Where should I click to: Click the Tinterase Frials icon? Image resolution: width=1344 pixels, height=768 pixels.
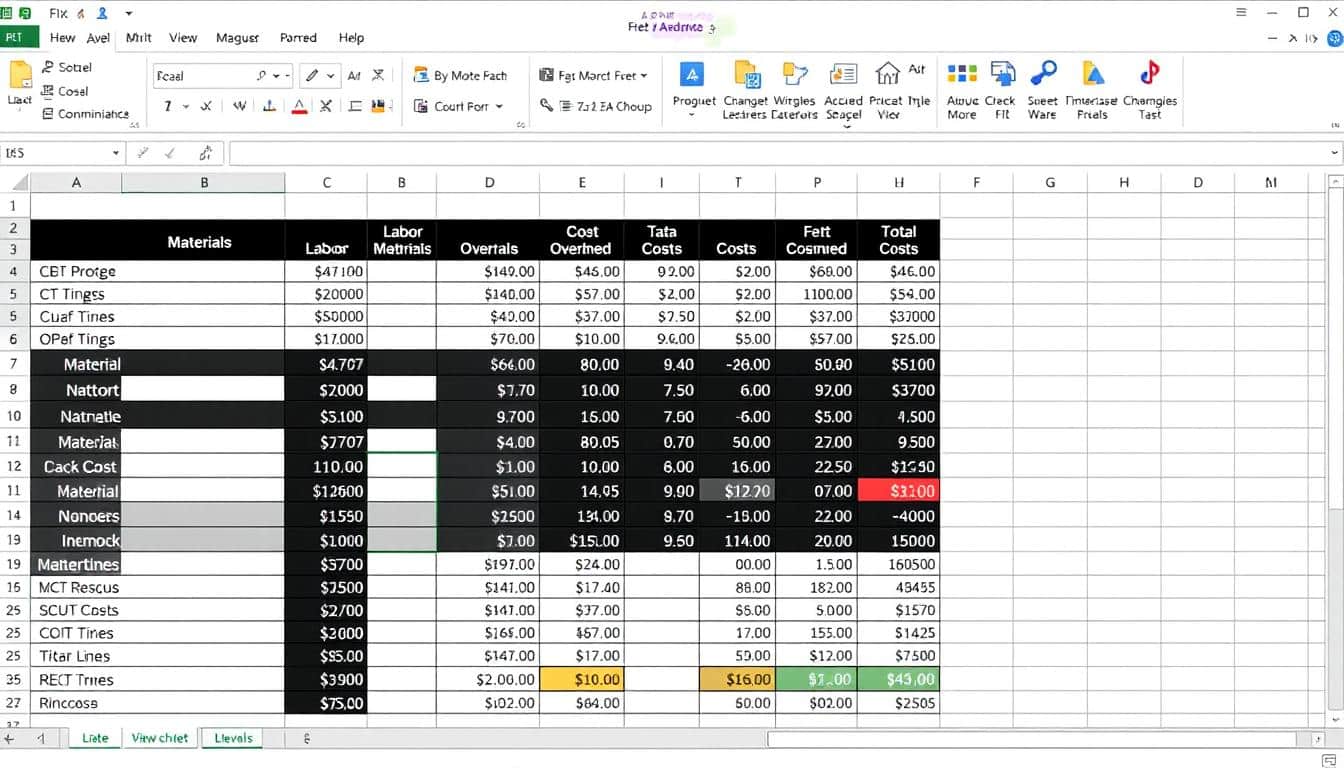click(x=1094, y=73)
